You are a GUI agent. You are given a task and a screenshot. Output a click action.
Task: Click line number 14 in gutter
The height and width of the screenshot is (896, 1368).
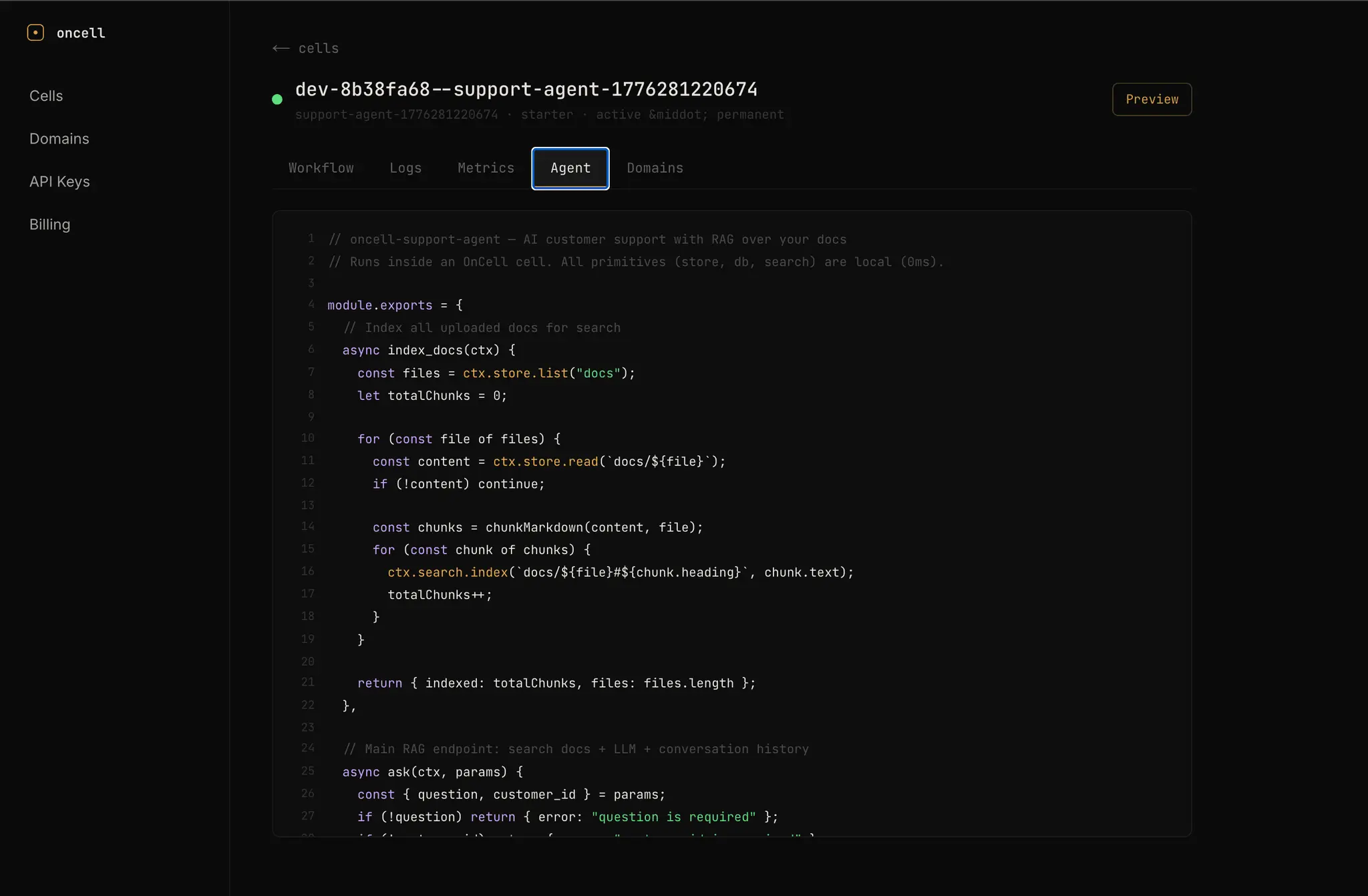point(308,527)
